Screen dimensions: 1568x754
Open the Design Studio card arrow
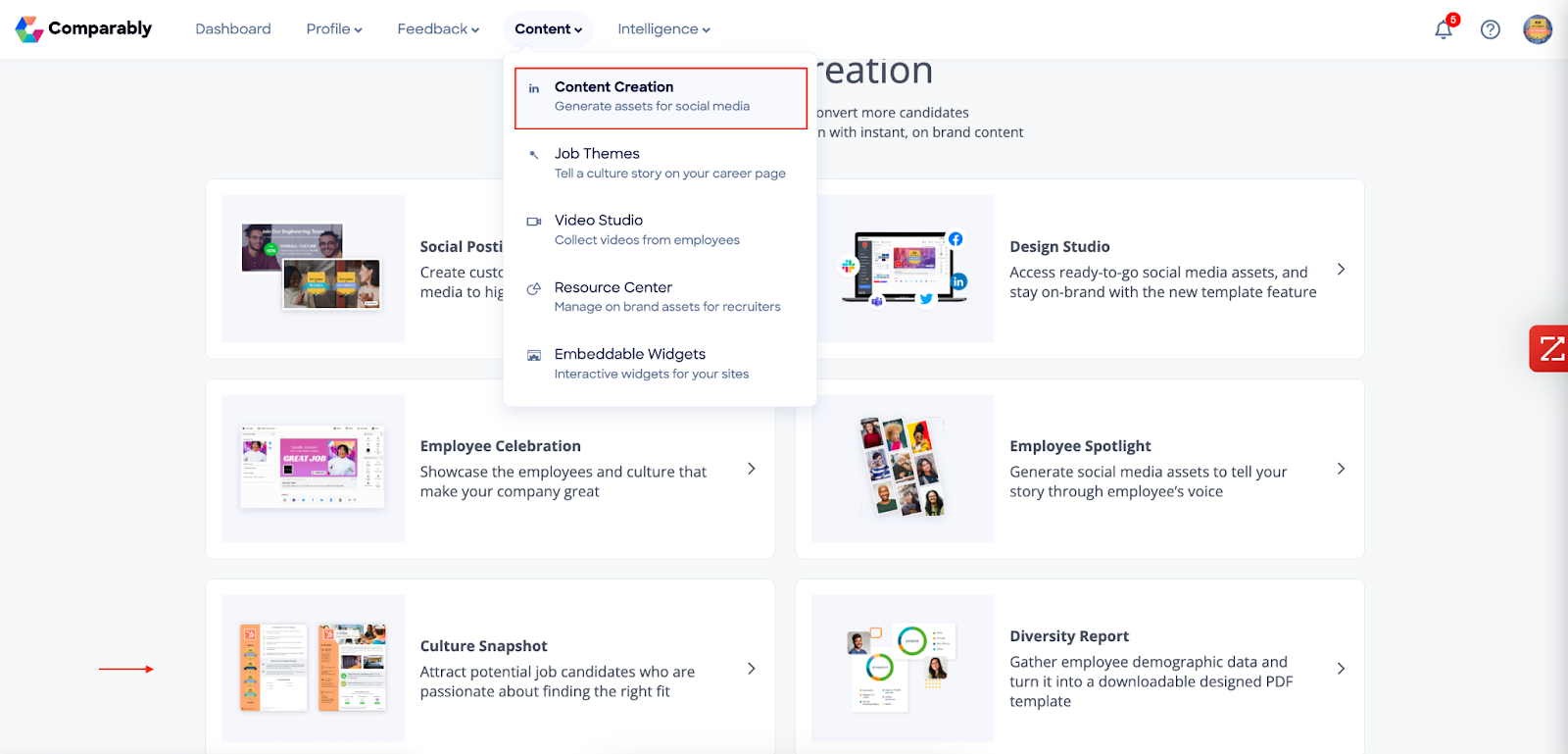click(1341, 270)
